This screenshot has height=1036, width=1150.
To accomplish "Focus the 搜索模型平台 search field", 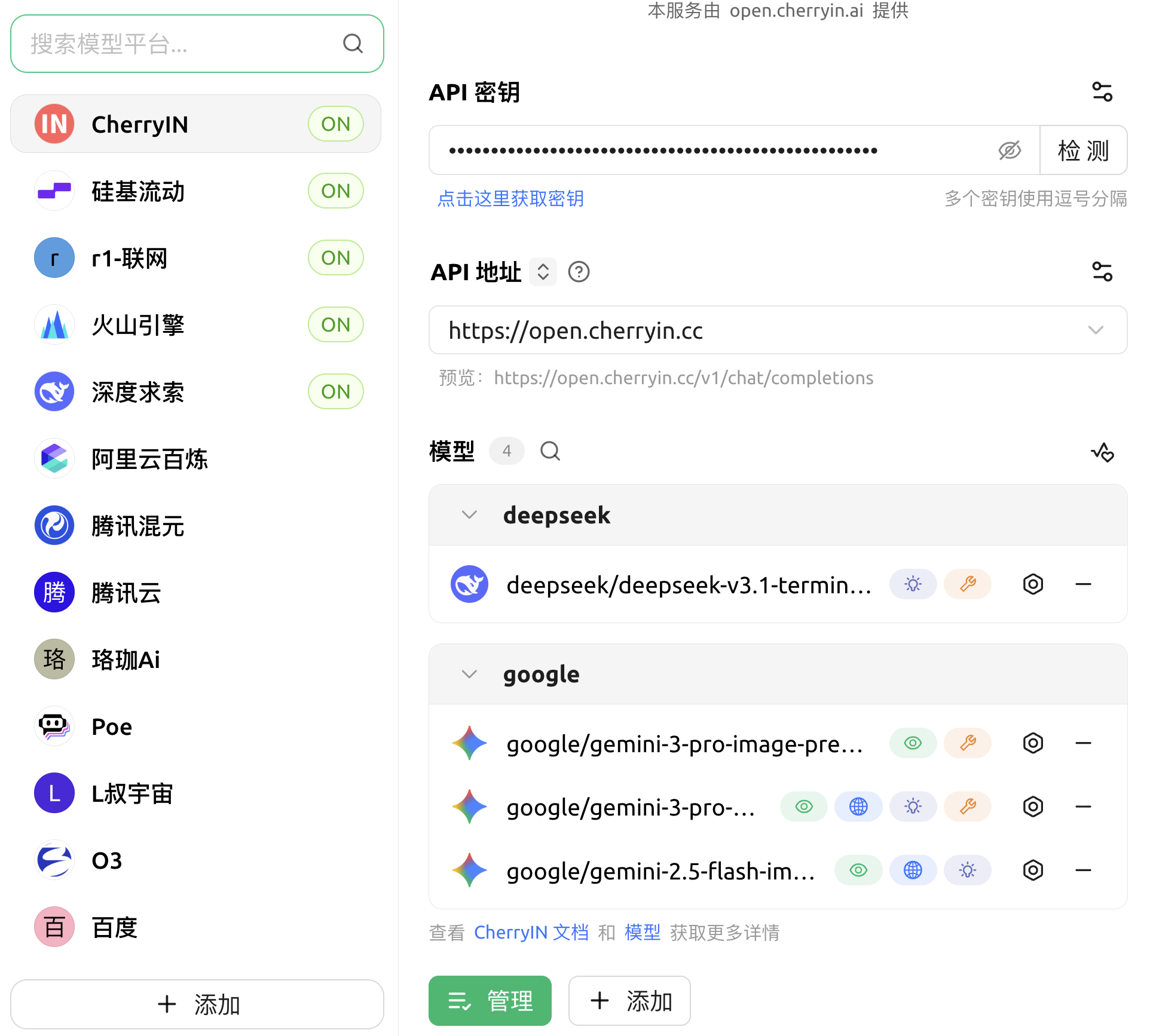I will [197, 44].
